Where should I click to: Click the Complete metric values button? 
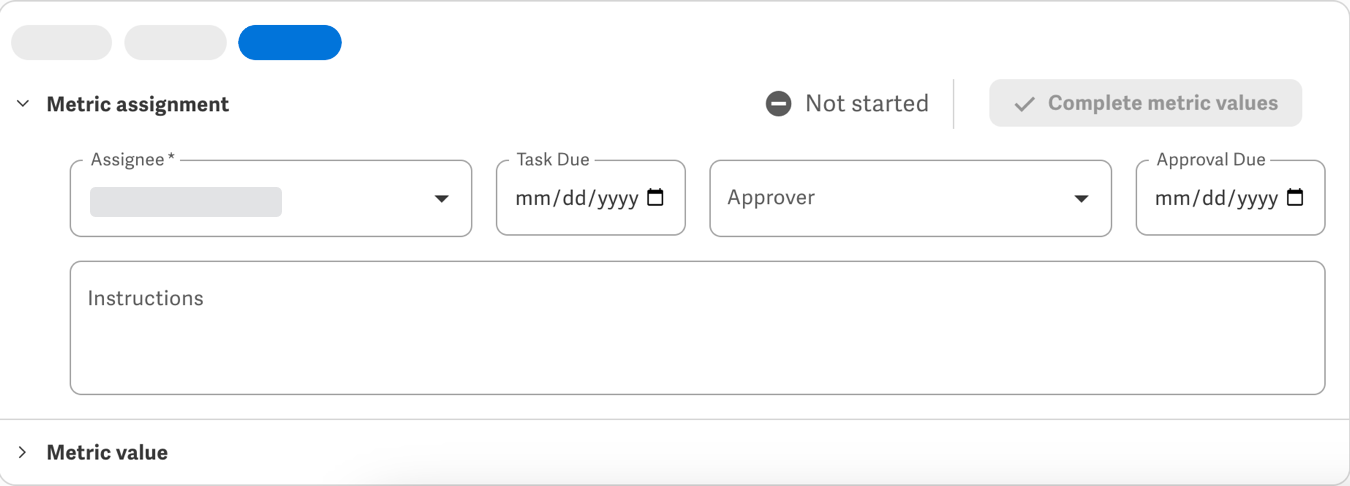coord(1146,103)
